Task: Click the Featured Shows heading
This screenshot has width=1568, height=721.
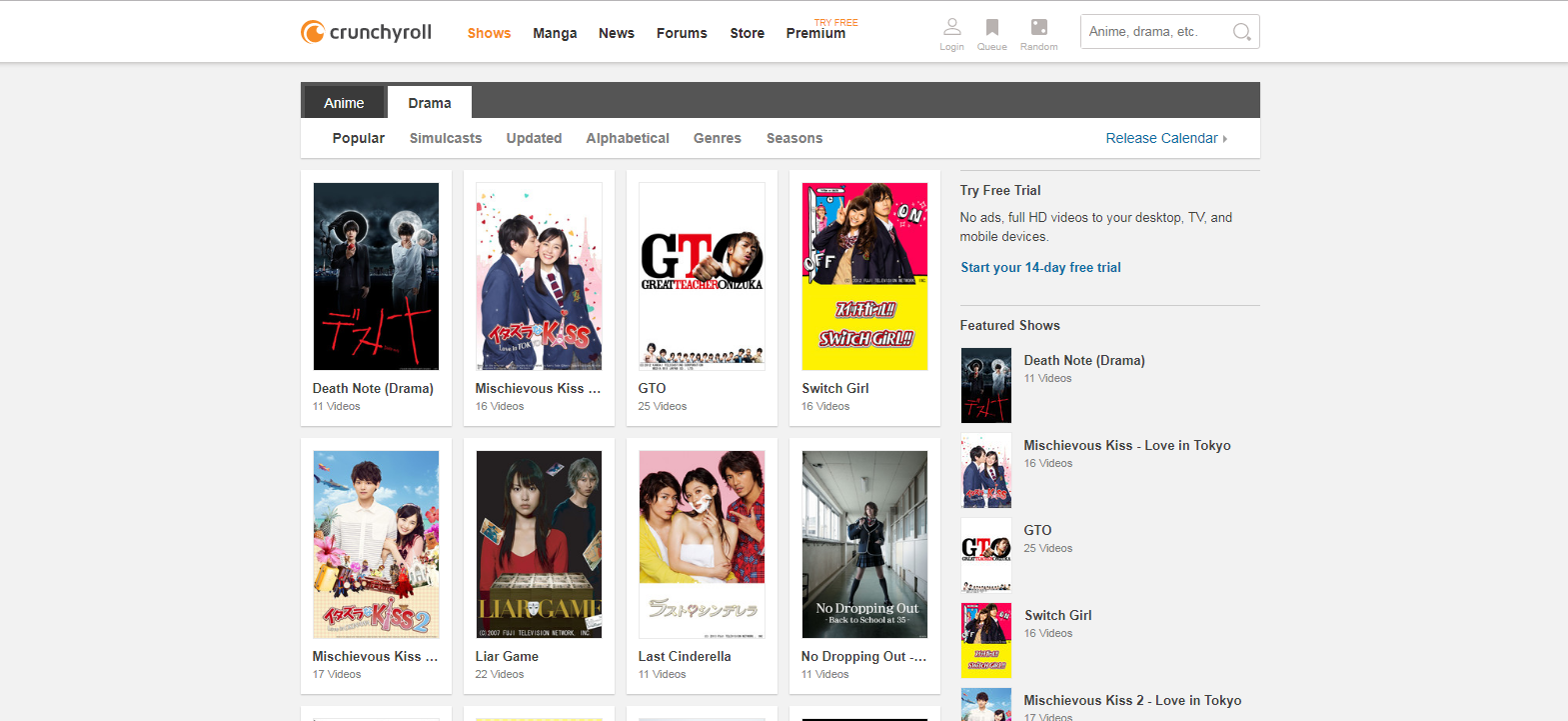Action: pos(1010,325)
